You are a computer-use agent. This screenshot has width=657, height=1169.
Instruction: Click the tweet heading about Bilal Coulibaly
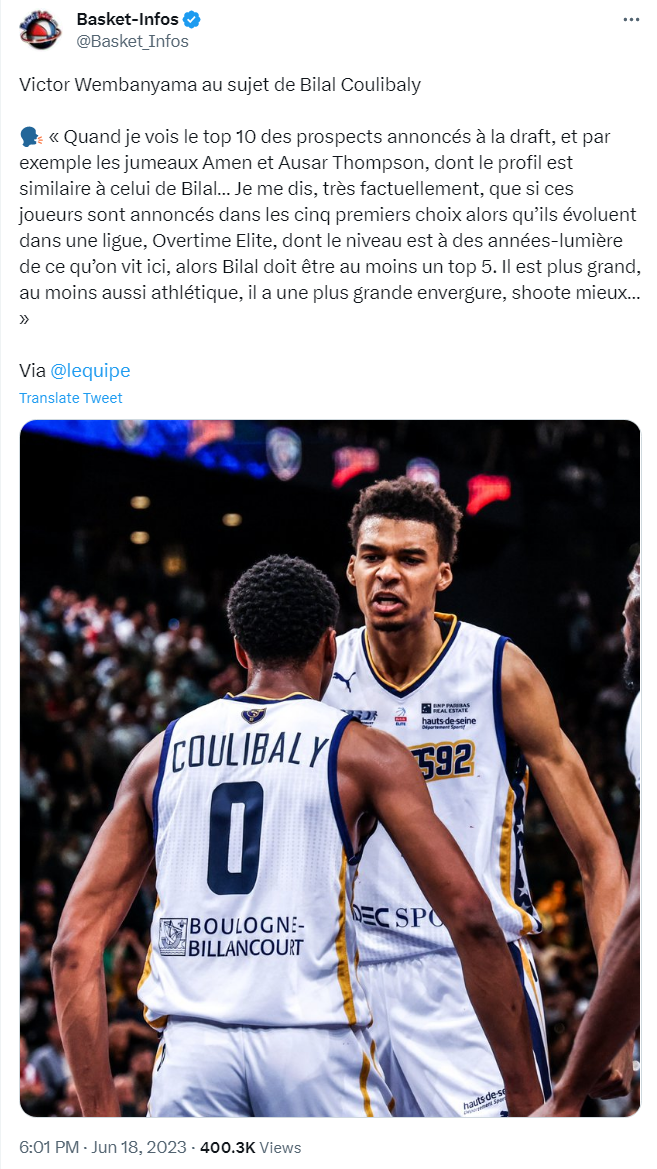(220, 85)
